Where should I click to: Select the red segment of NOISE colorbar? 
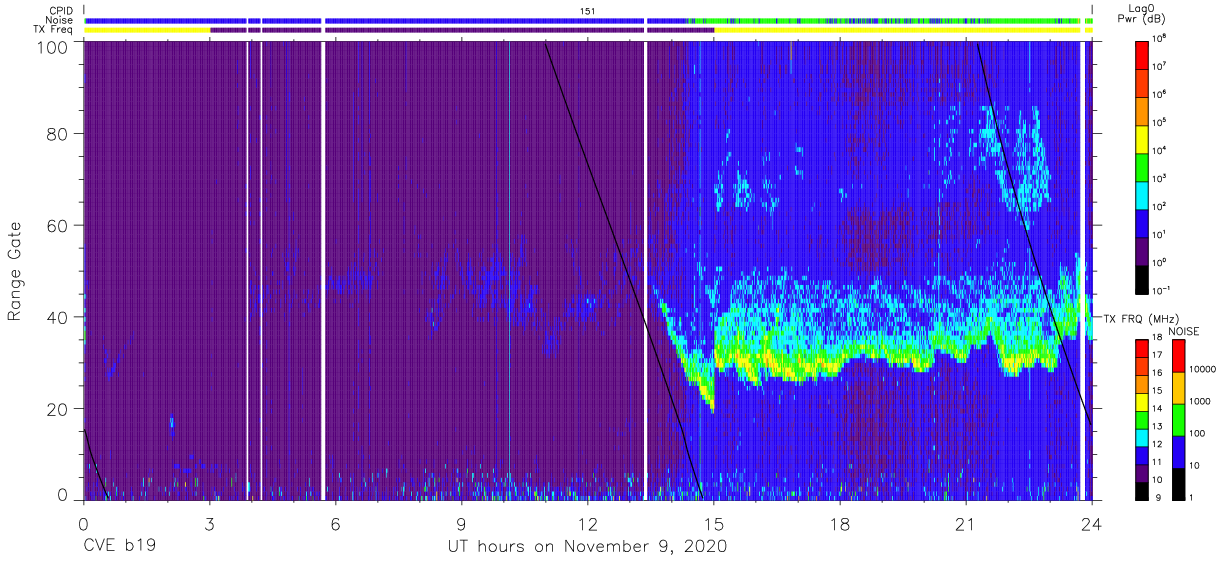(x=1177, y=356)
